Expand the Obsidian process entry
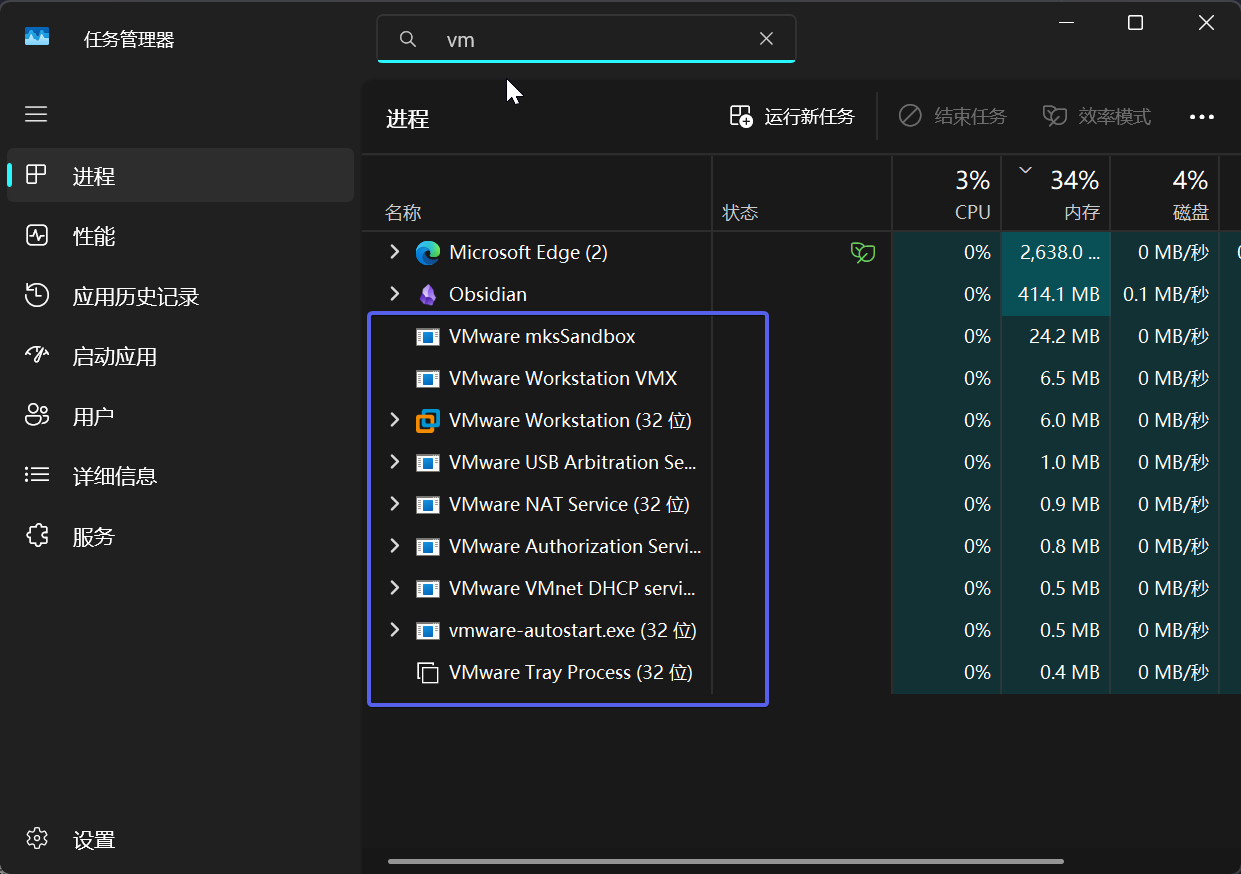 (393, 294)
